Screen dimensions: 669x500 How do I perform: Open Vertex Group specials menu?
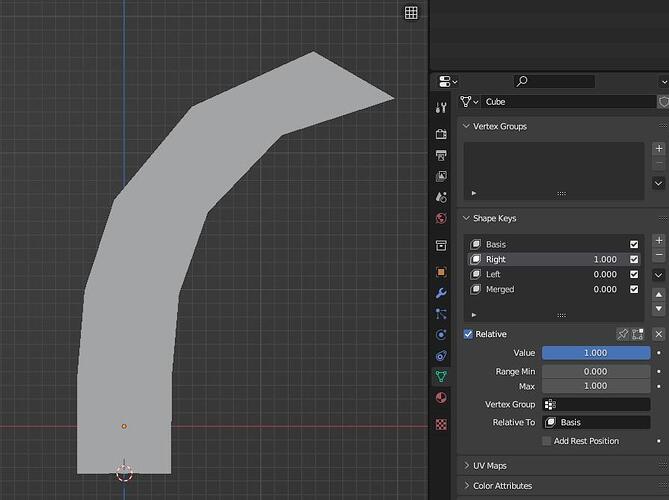click(658, 183)
